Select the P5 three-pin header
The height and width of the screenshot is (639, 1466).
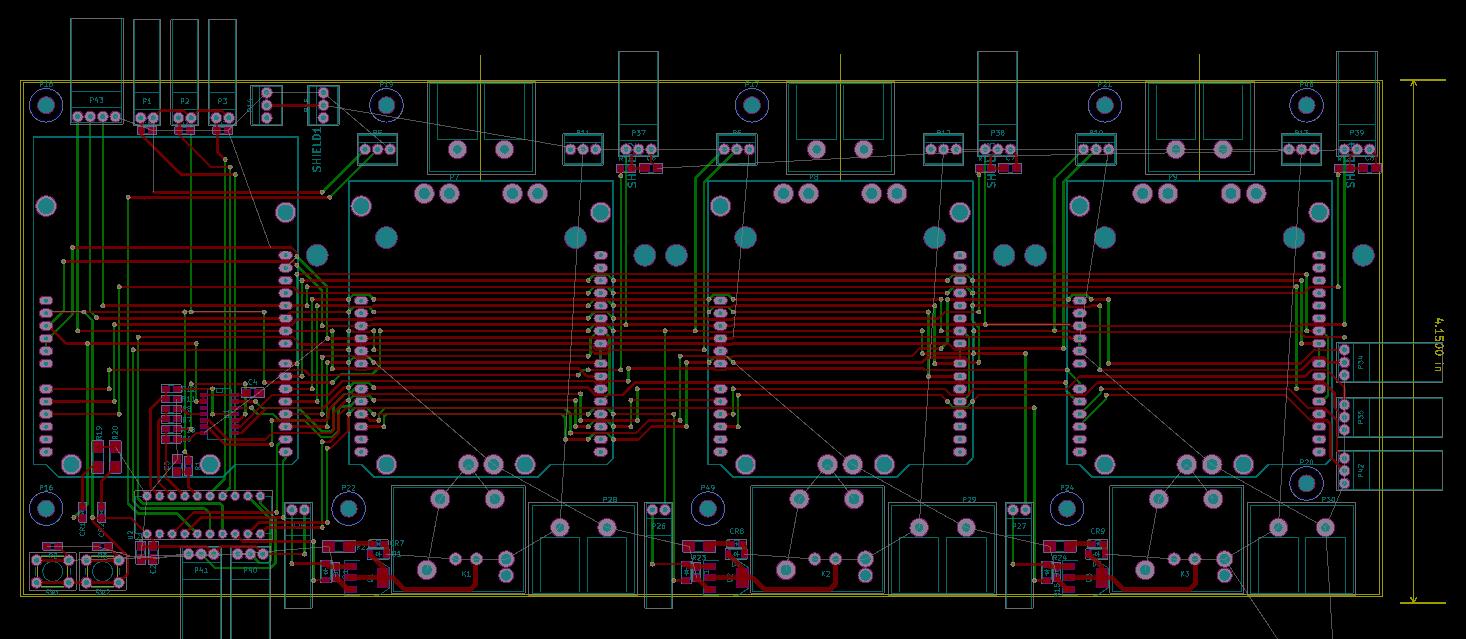pyautogui.click(x=377, y=149)
